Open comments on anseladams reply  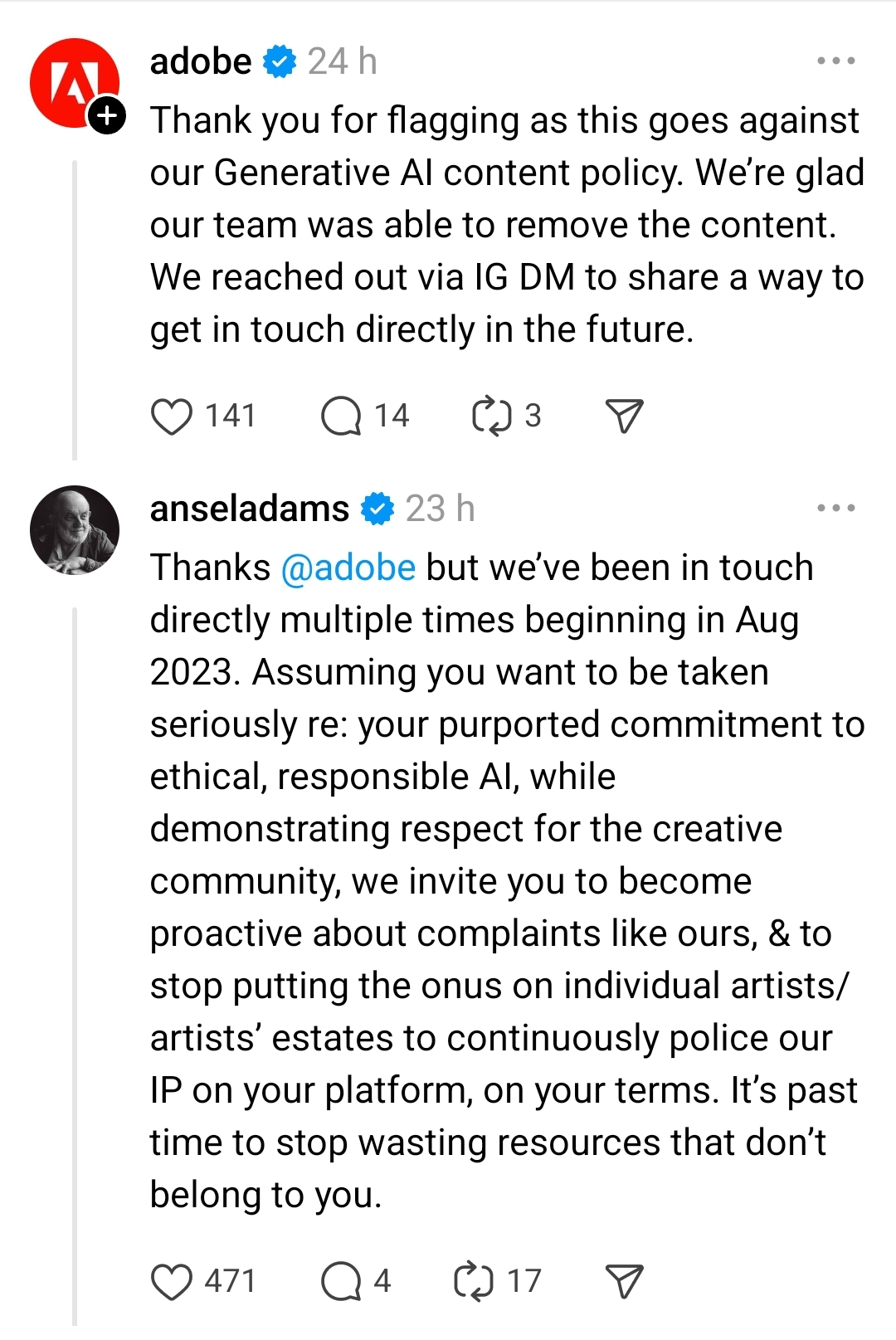[341, 1282]
